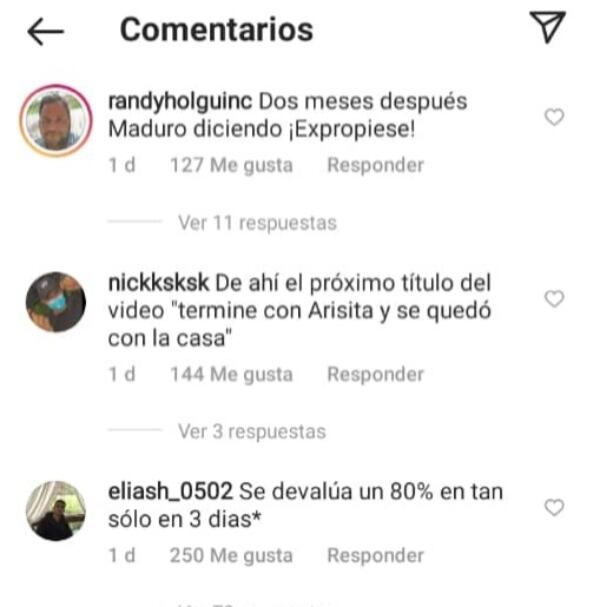The width and height of the screenshot is (600, 607).
Task: Reply to eliash_0502 via Responder
Action: point(375,556)
